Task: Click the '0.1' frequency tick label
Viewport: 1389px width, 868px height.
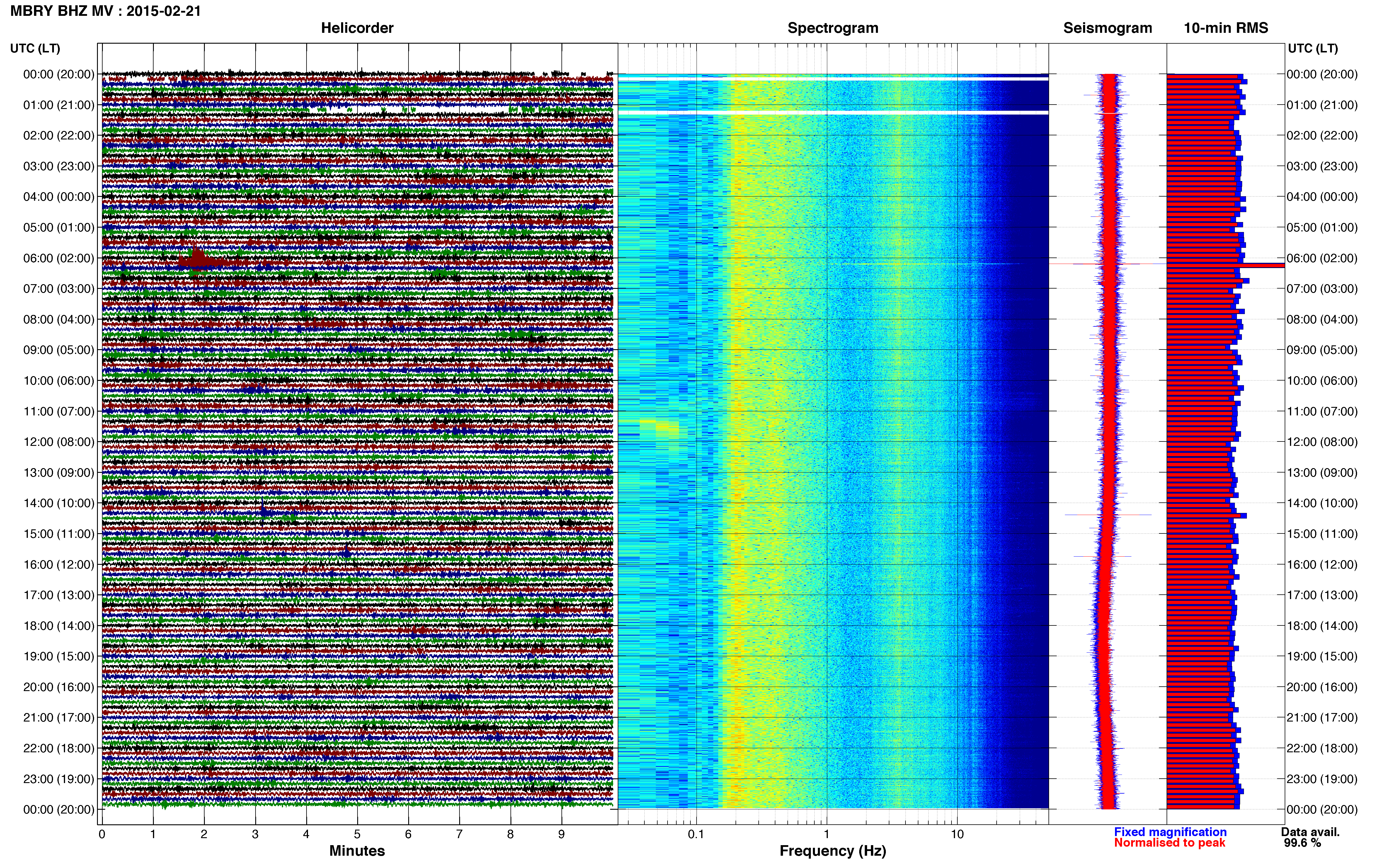Action: [696, 834]
